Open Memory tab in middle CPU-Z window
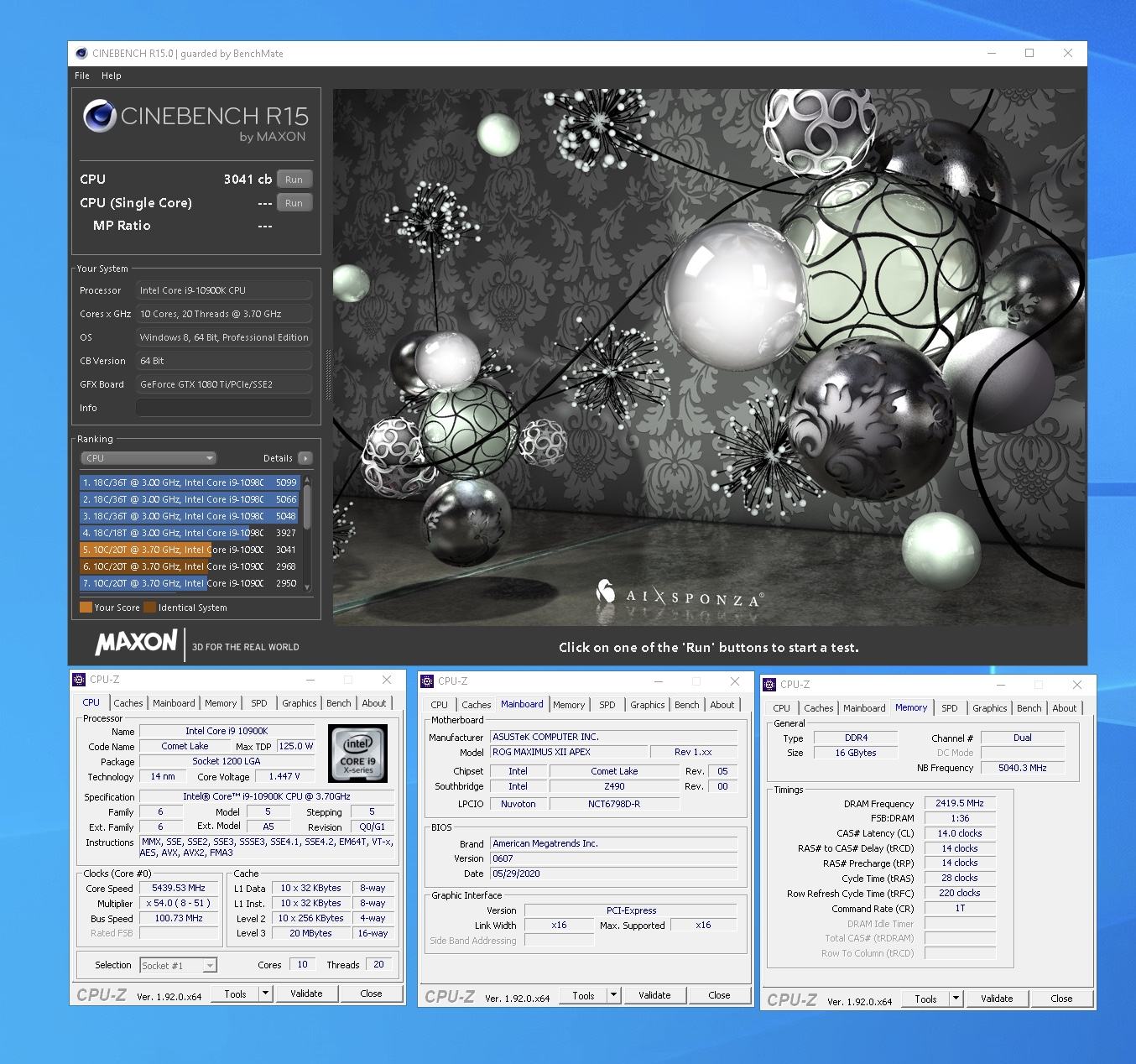This screenshot has width=1136, height=1064. [x=569, y=705]
